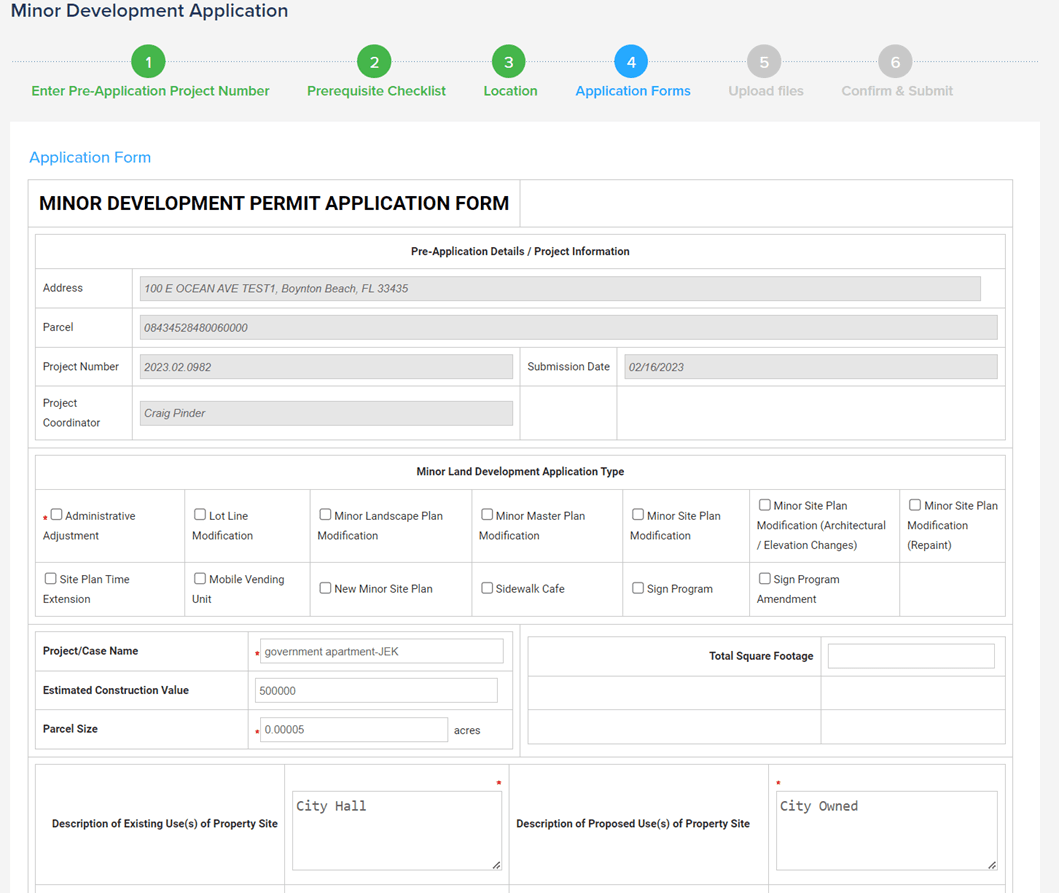Click the step 5 Upload files circle

click(x=764, y=62)
